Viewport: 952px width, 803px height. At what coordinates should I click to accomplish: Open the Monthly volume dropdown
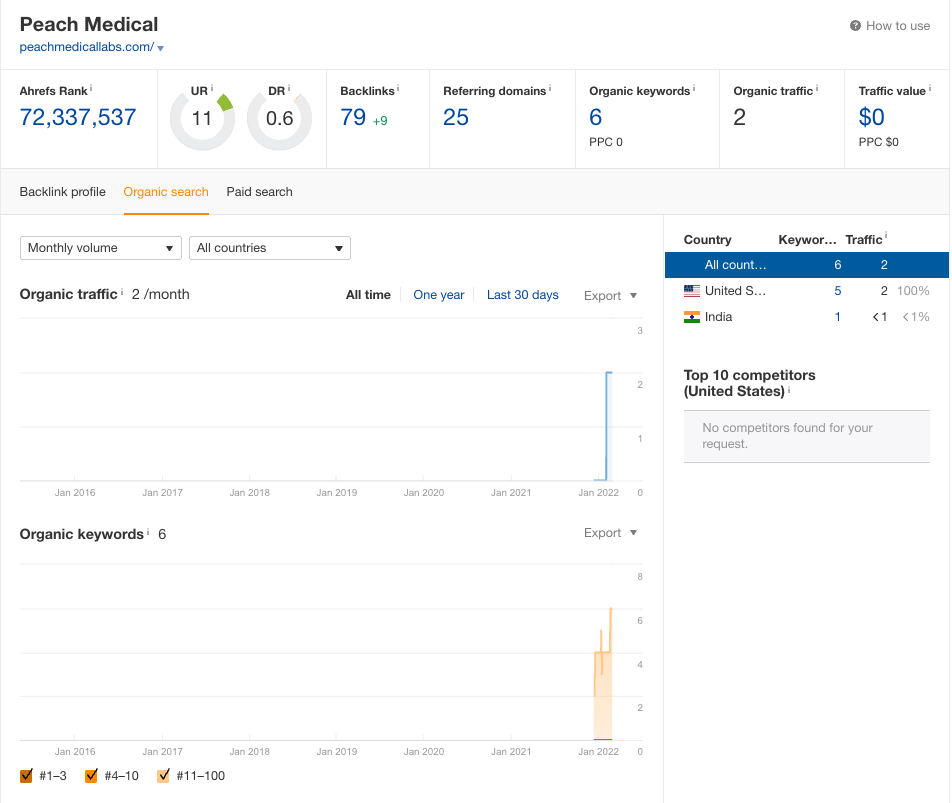tap(101, 248)
